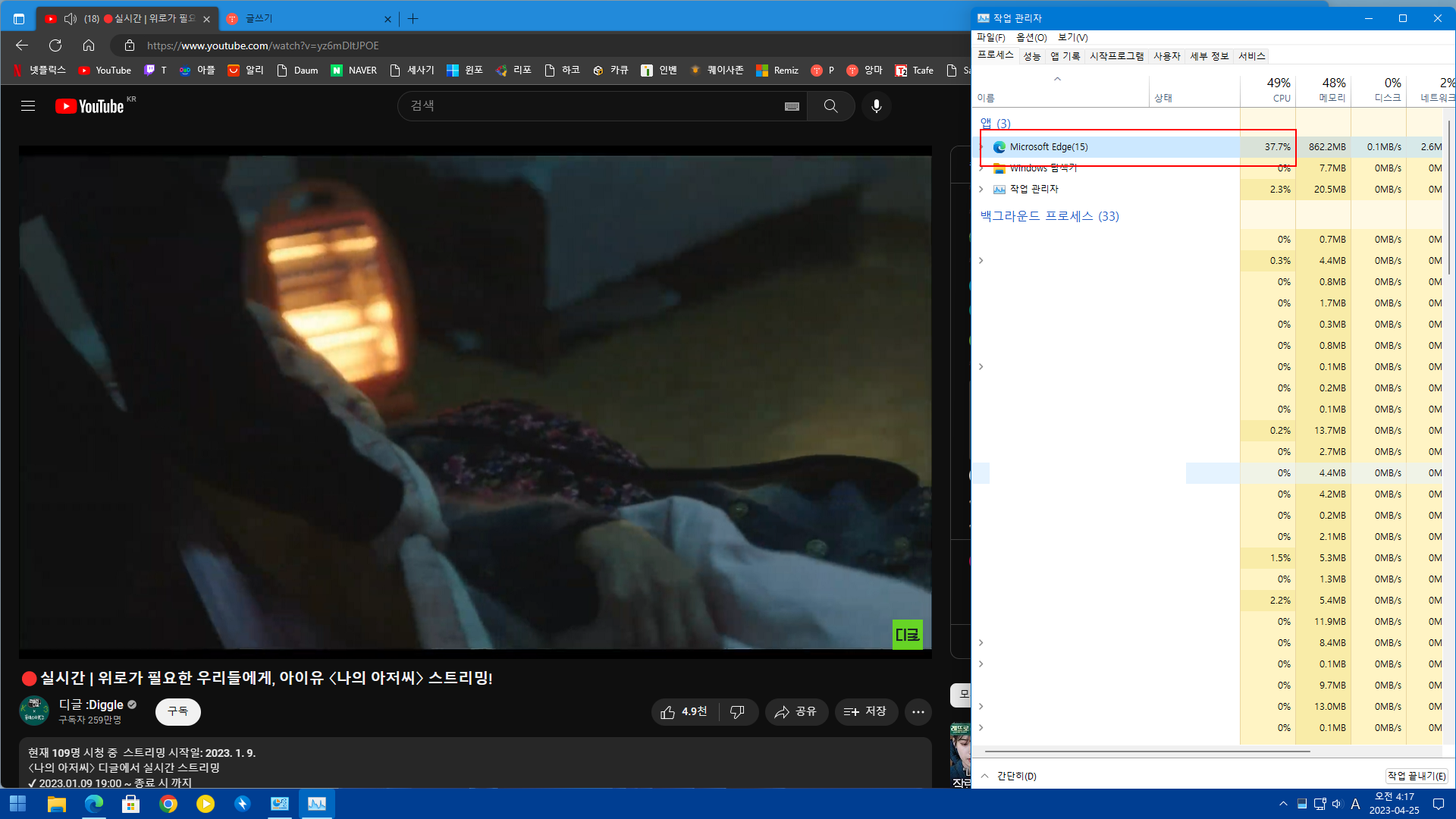Open File Explorer from the taskbar
This screenshot has height=819, width=1456.
(x=56, y=804)
